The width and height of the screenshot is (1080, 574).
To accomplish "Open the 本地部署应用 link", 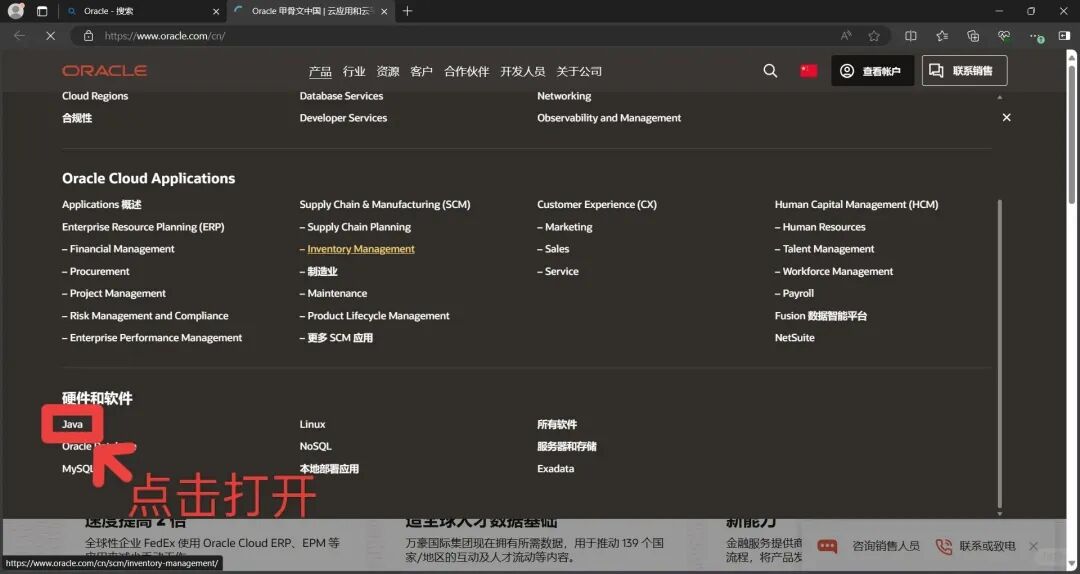I will click(329, 469).
